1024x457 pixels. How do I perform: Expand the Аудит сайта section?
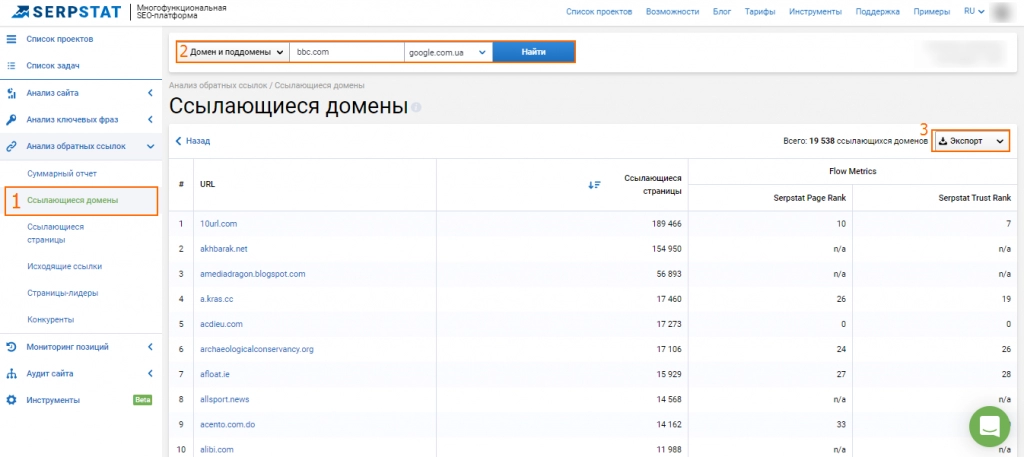coord(150,374)
